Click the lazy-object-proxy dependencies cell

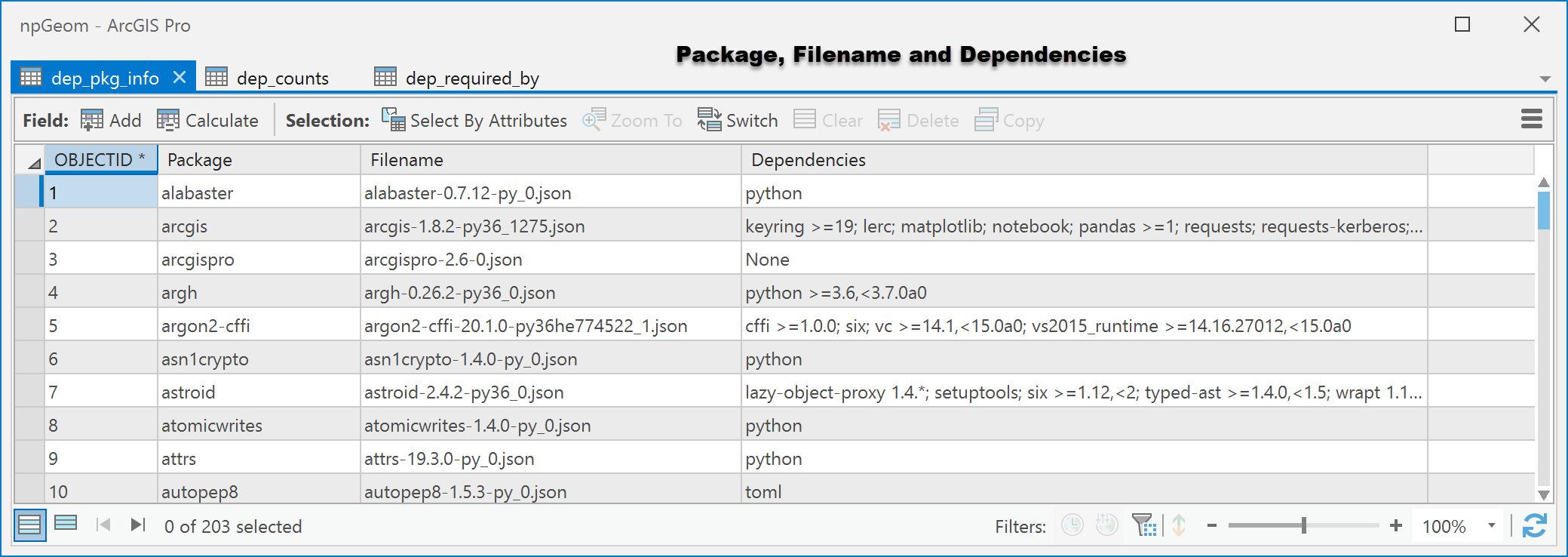tap(1085, 392)
